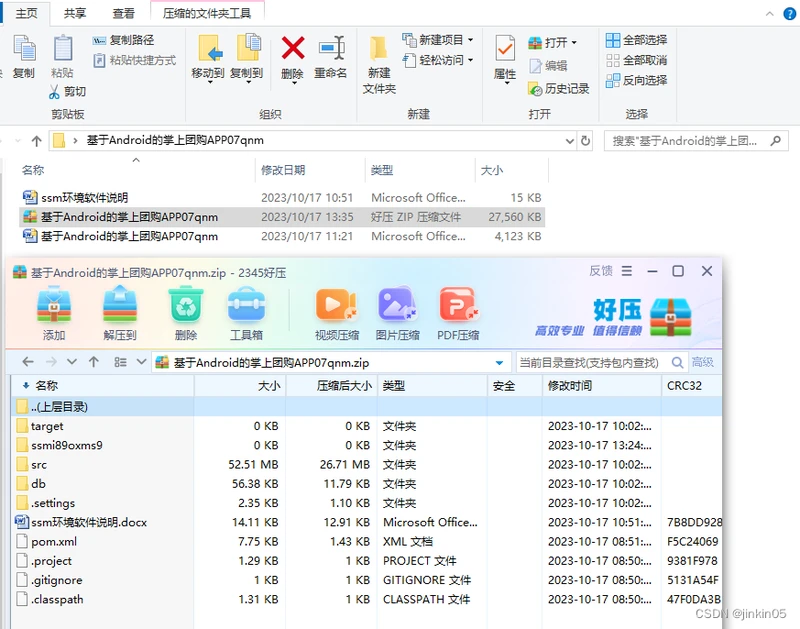
Task: Select the ssm环境软件说明 Word file
Action: pyautogui.click(x=282, y=197)
